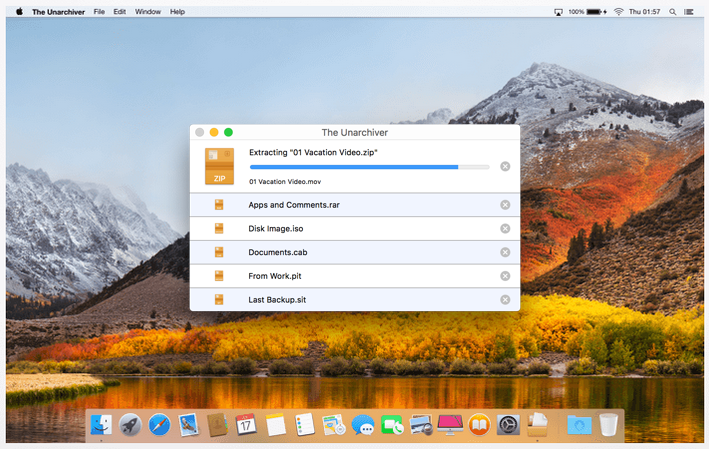Click the archive icon beside Last Backup.sit

point(219,300)
